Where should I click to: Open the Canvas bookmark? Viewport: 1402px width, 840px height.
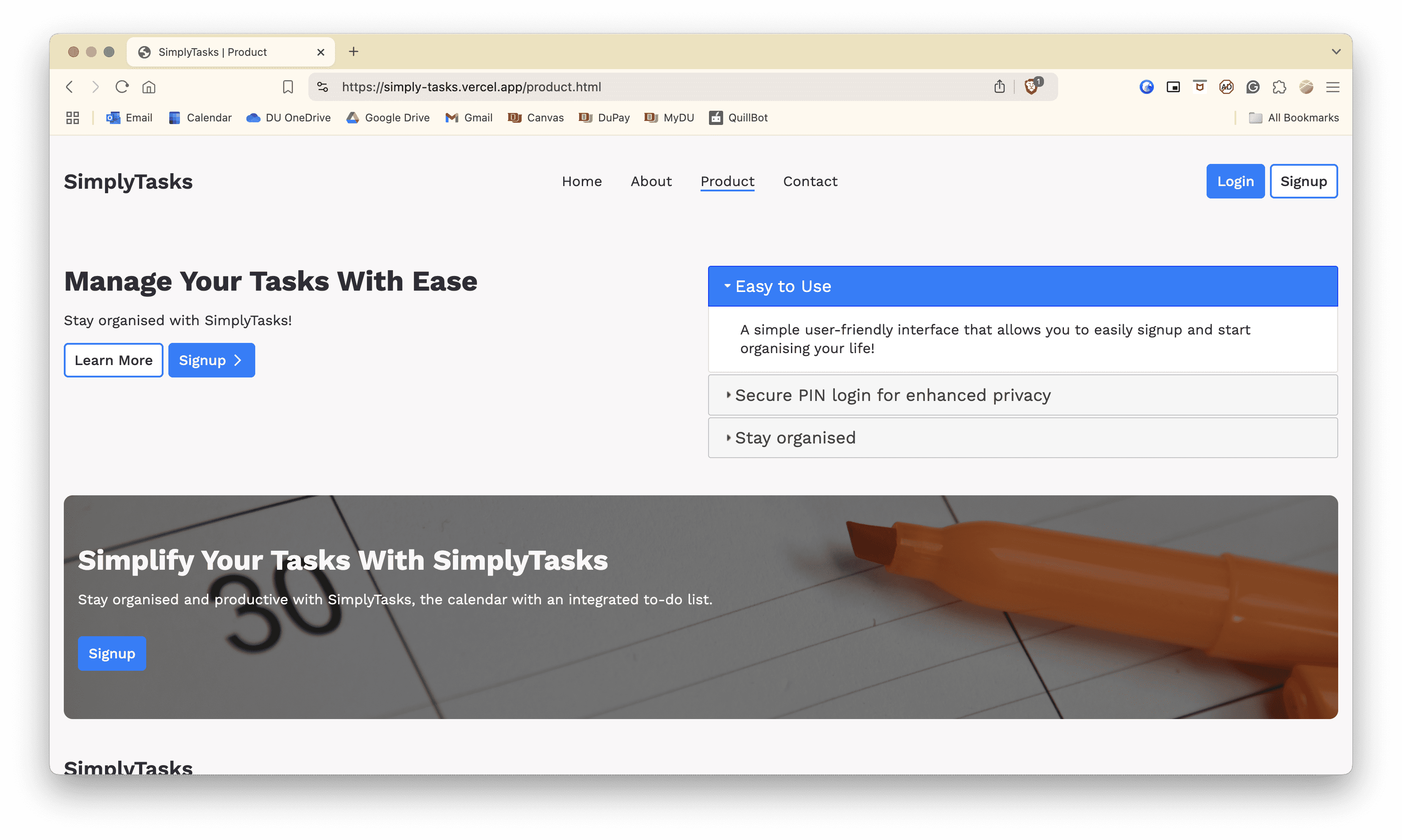click(535, 118)
